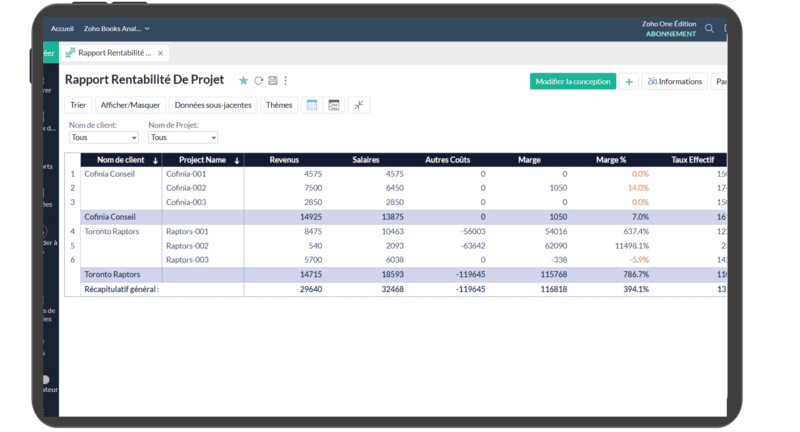Click the search magnifier icon
This screenshot has height=432, width=800.
point(709,29)
